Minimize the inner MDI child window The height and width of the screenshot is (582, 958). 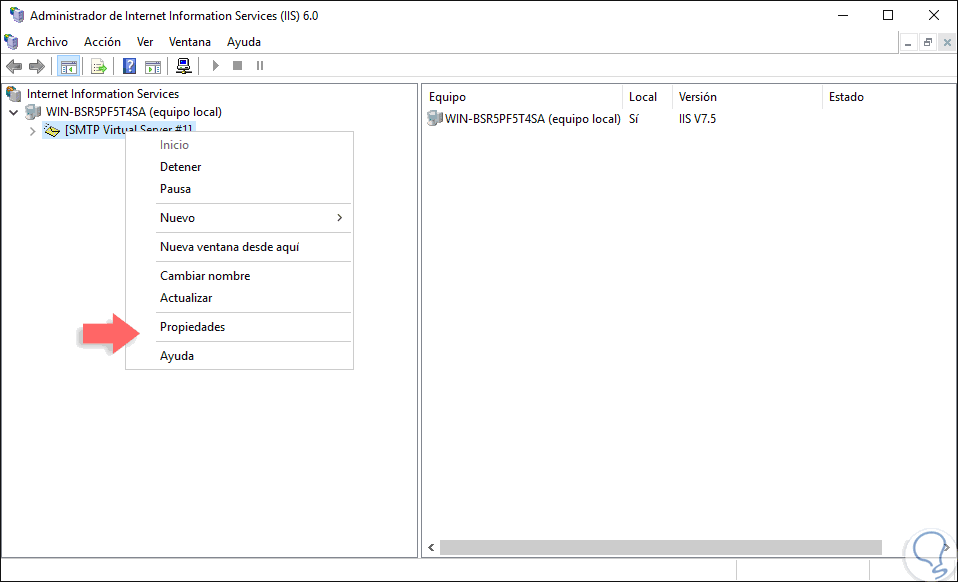(x=908, y=43)
